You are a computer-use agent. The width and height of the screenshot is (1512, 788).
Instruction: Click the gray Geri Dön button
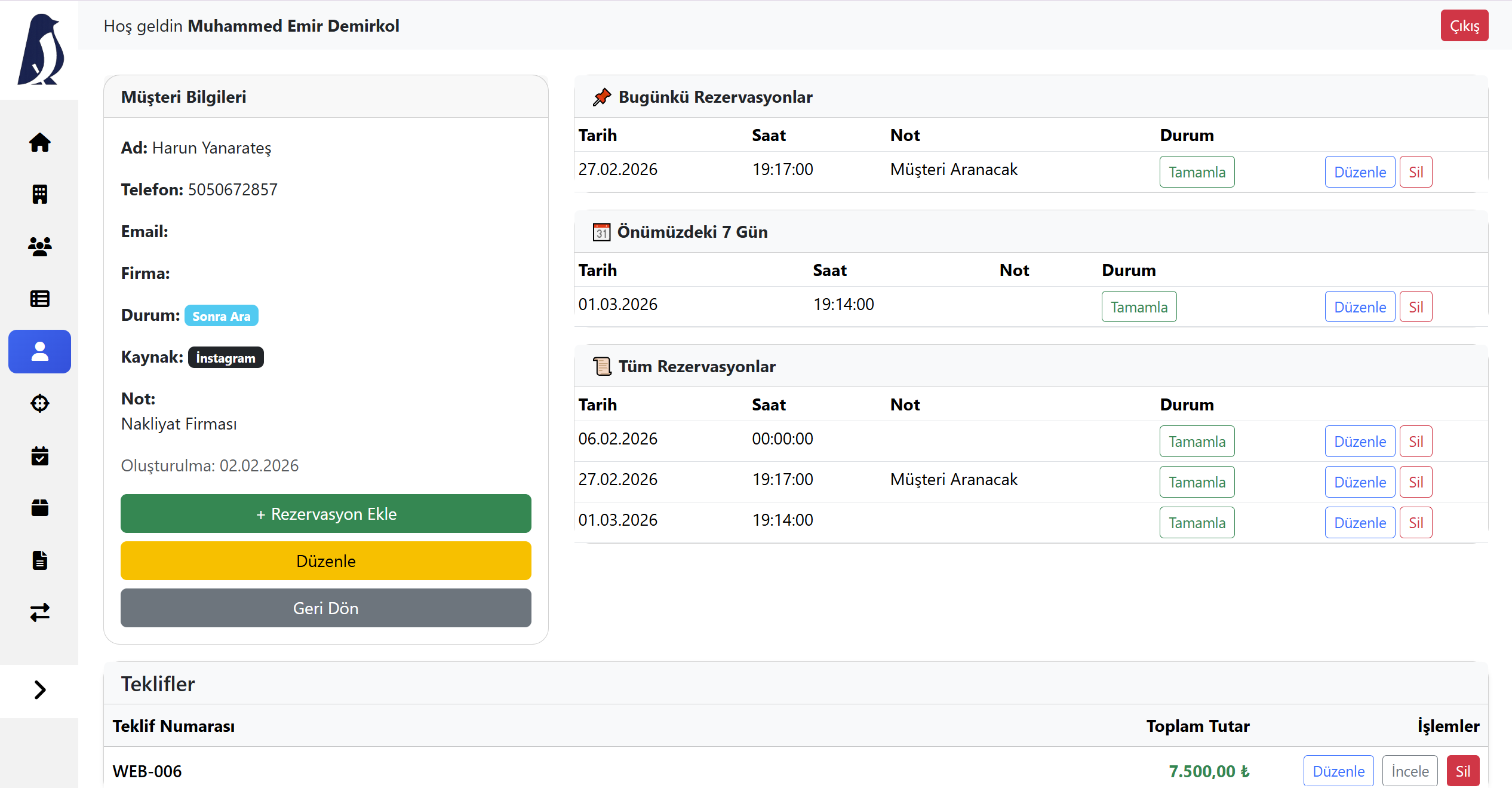(325, 608)
